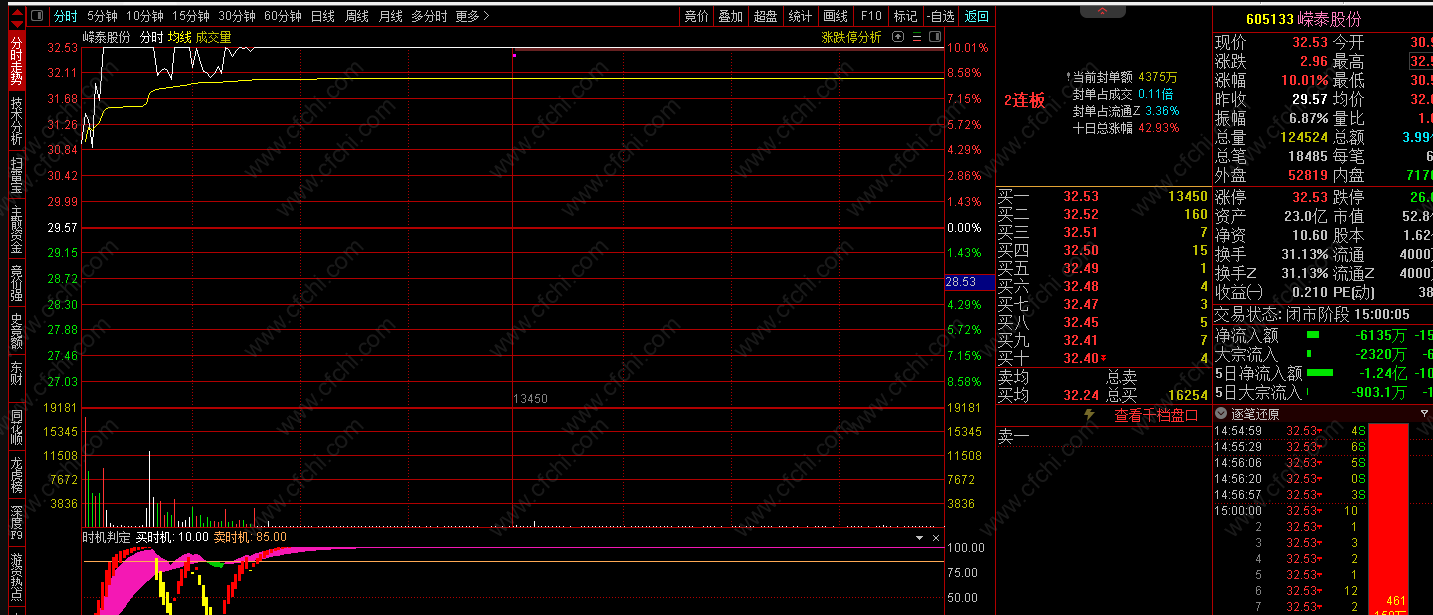Click the 2连板 label
Image resolution: width=1433 pixels, height=615 pixels.
point(1024,100)
